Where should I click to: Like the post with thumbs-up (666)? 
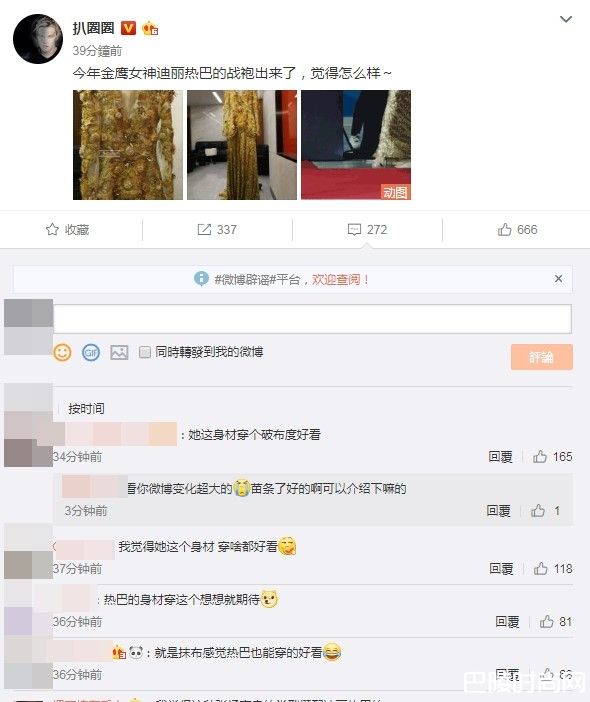tap(504, 230)
